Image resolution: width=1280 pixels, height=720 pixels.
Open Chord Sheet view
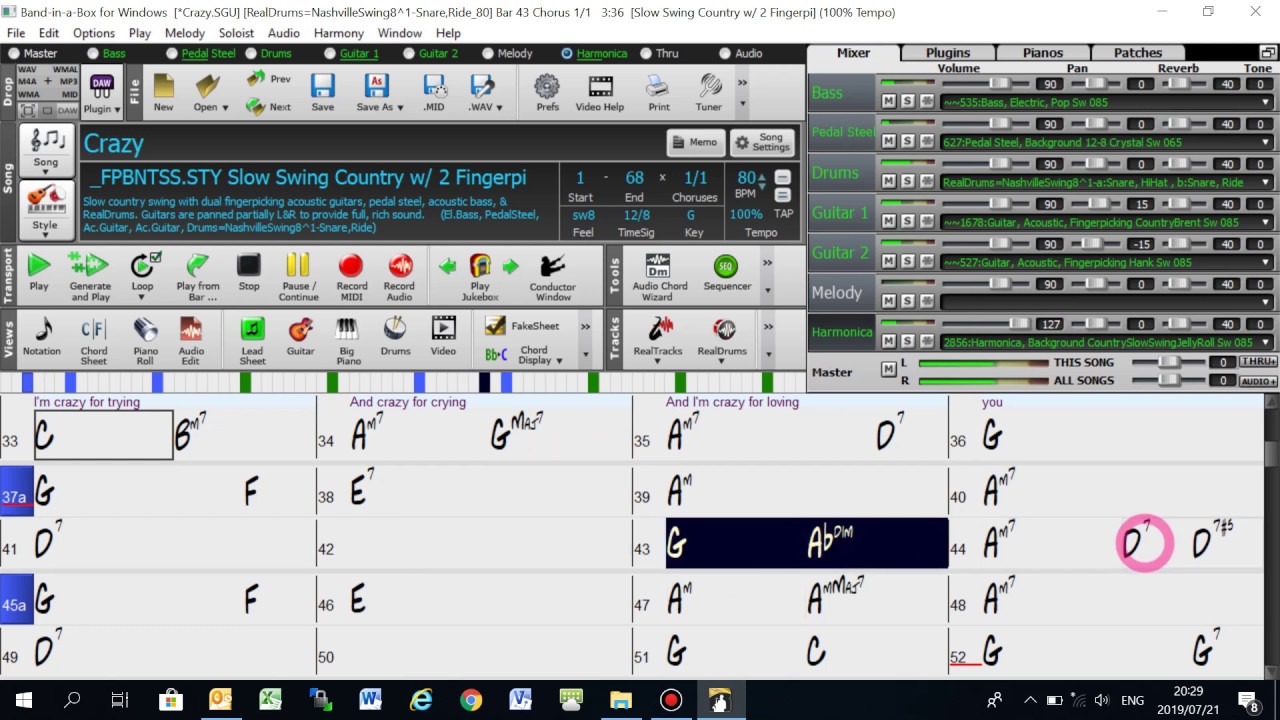94,340
